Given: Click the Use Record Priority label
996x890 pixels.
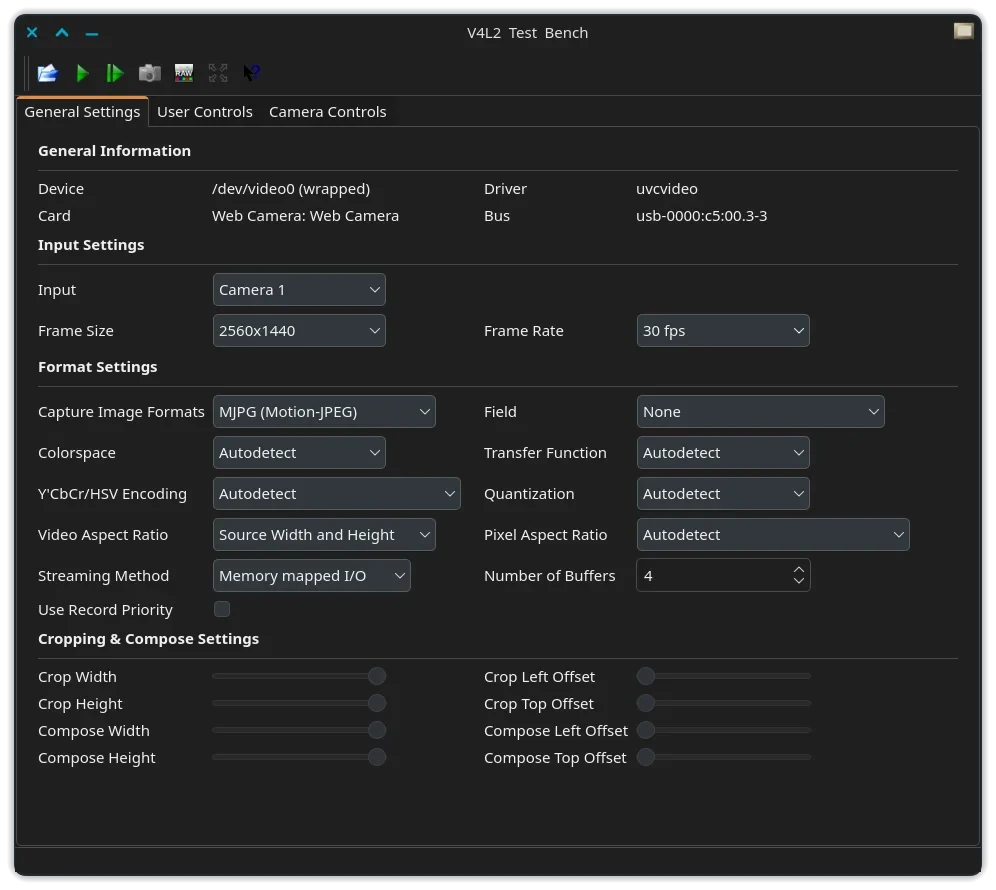Looking at the screenshot, I should 105,610.
